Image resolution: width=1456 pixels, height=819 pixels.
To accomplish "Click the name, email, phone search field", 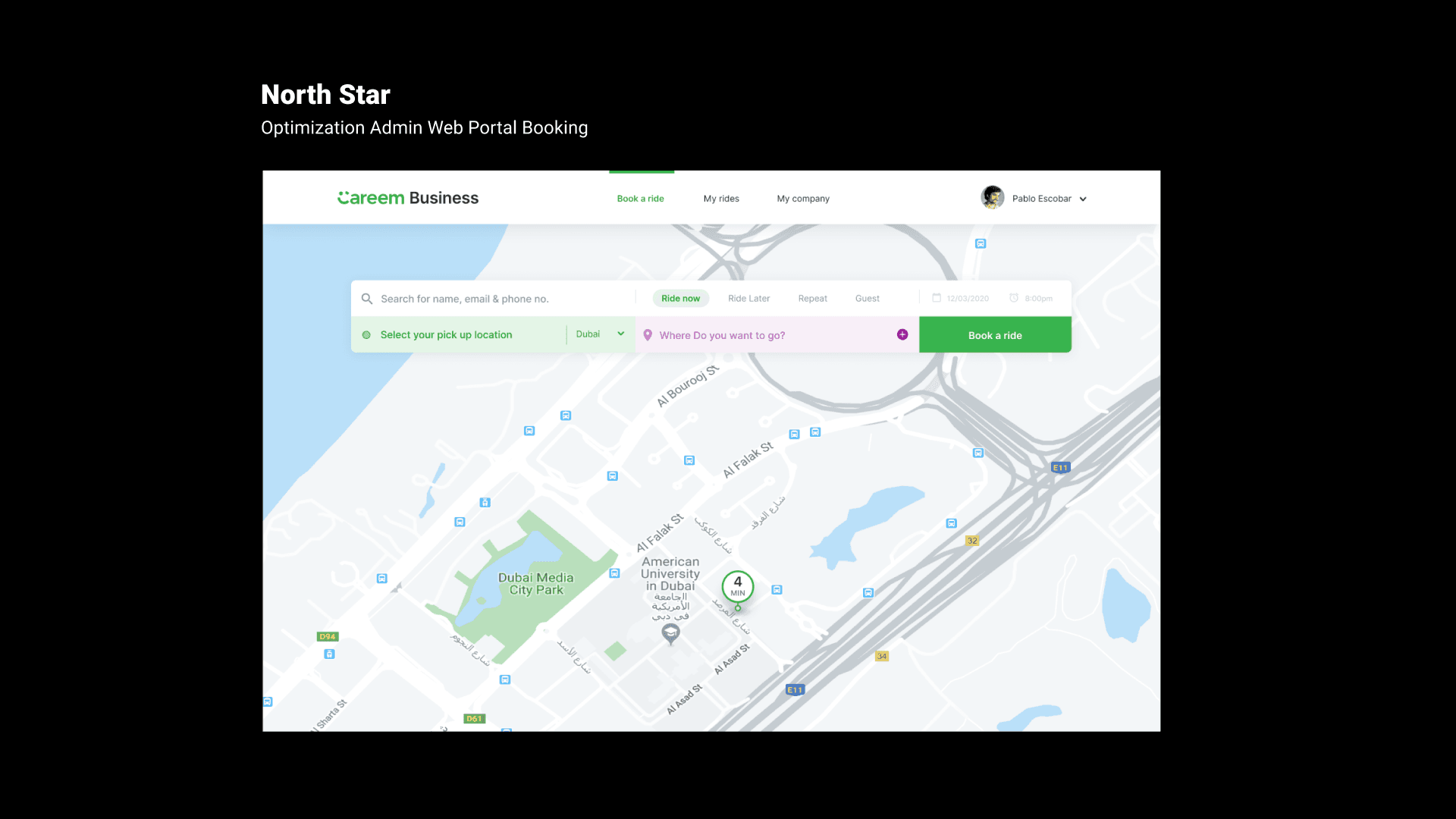I will tap(493, 299).
